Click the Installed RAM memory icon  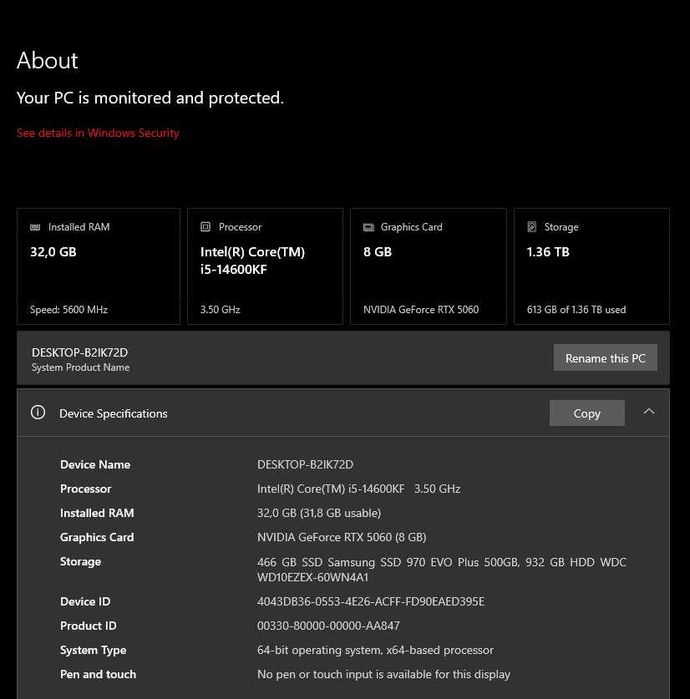tap(36, 227)
